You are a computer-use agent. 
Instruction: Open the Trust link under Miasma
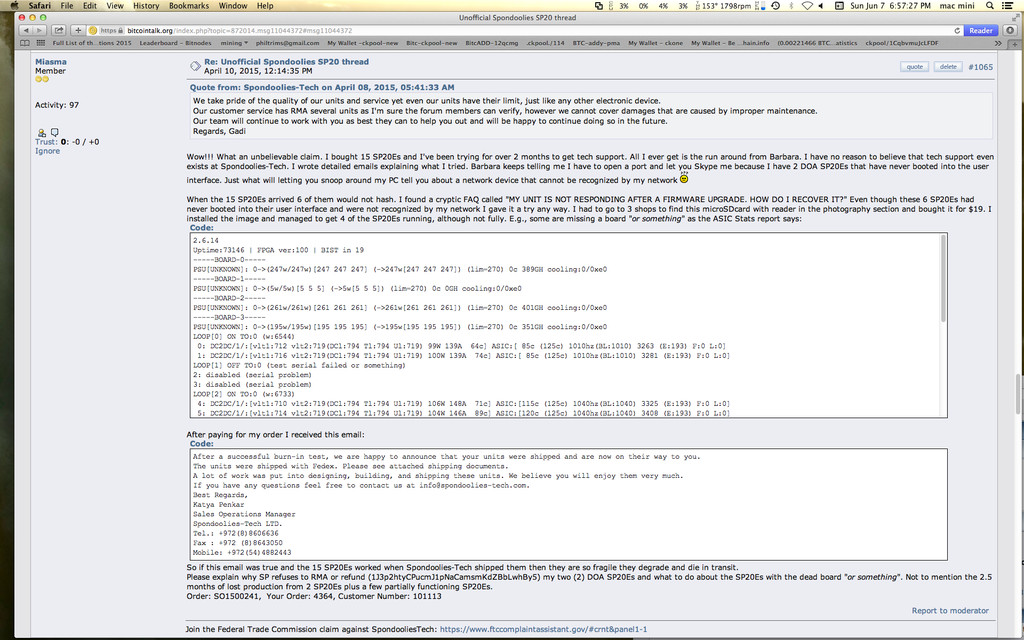click(x=46, y=142)
